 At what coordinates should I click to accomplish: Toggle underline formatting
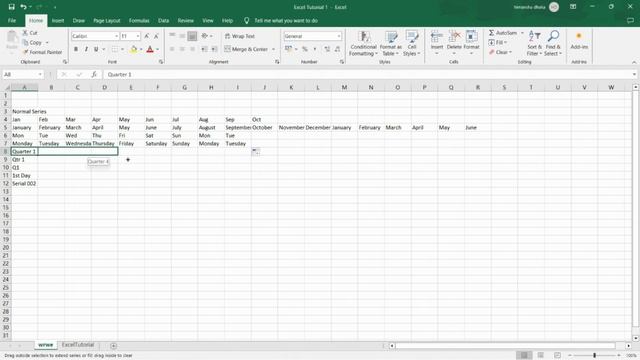click(96, 49)
